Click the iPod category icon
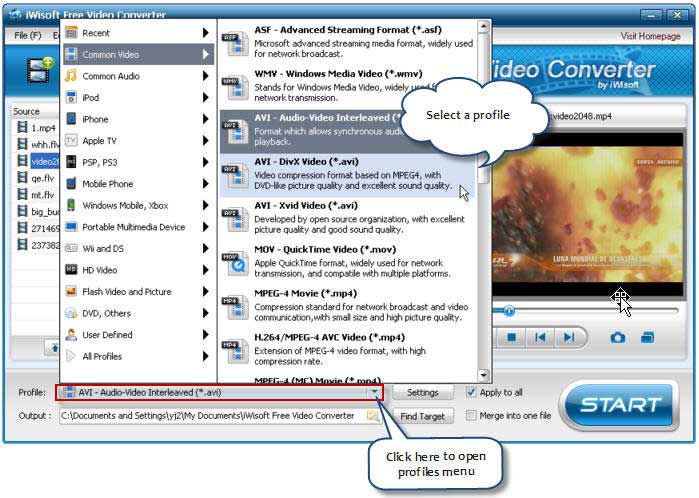The image size is (699, 498). point(71,97)
